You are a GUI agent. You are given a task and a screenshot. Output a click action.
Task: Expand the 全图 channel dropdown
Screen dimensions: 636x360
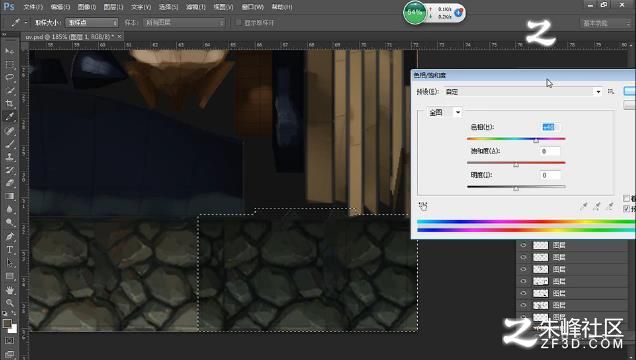tap(445, 112)
